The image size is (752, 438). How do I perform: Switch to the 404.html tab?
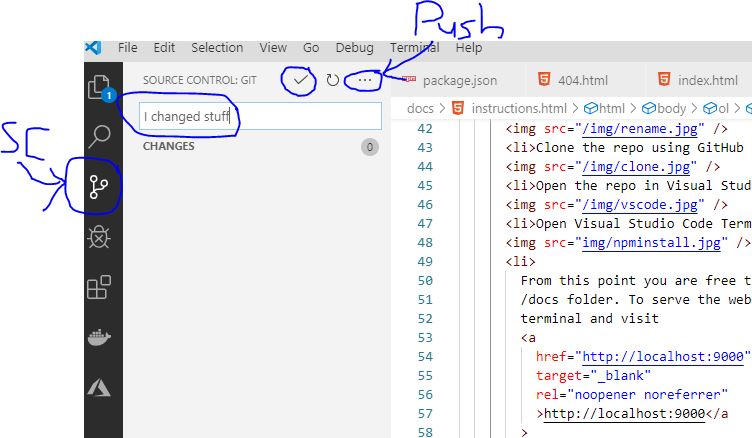point(582,80)
